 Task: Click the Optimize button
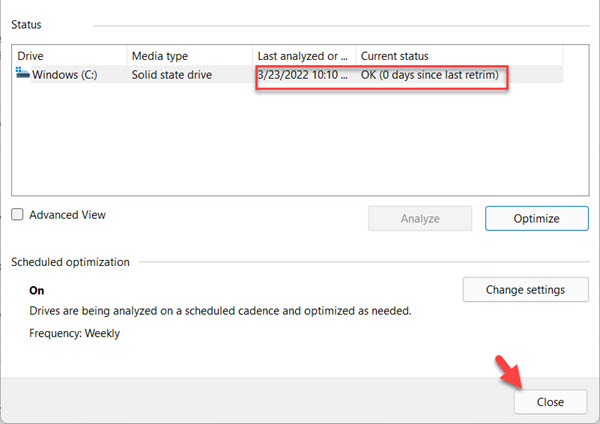tap(536, 219)
